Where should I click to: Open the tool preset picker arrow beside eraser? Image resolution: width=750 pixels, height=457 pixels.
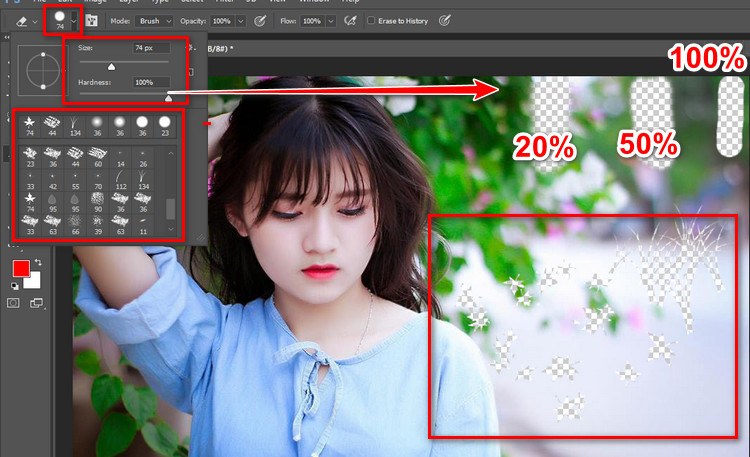[35, 22]
